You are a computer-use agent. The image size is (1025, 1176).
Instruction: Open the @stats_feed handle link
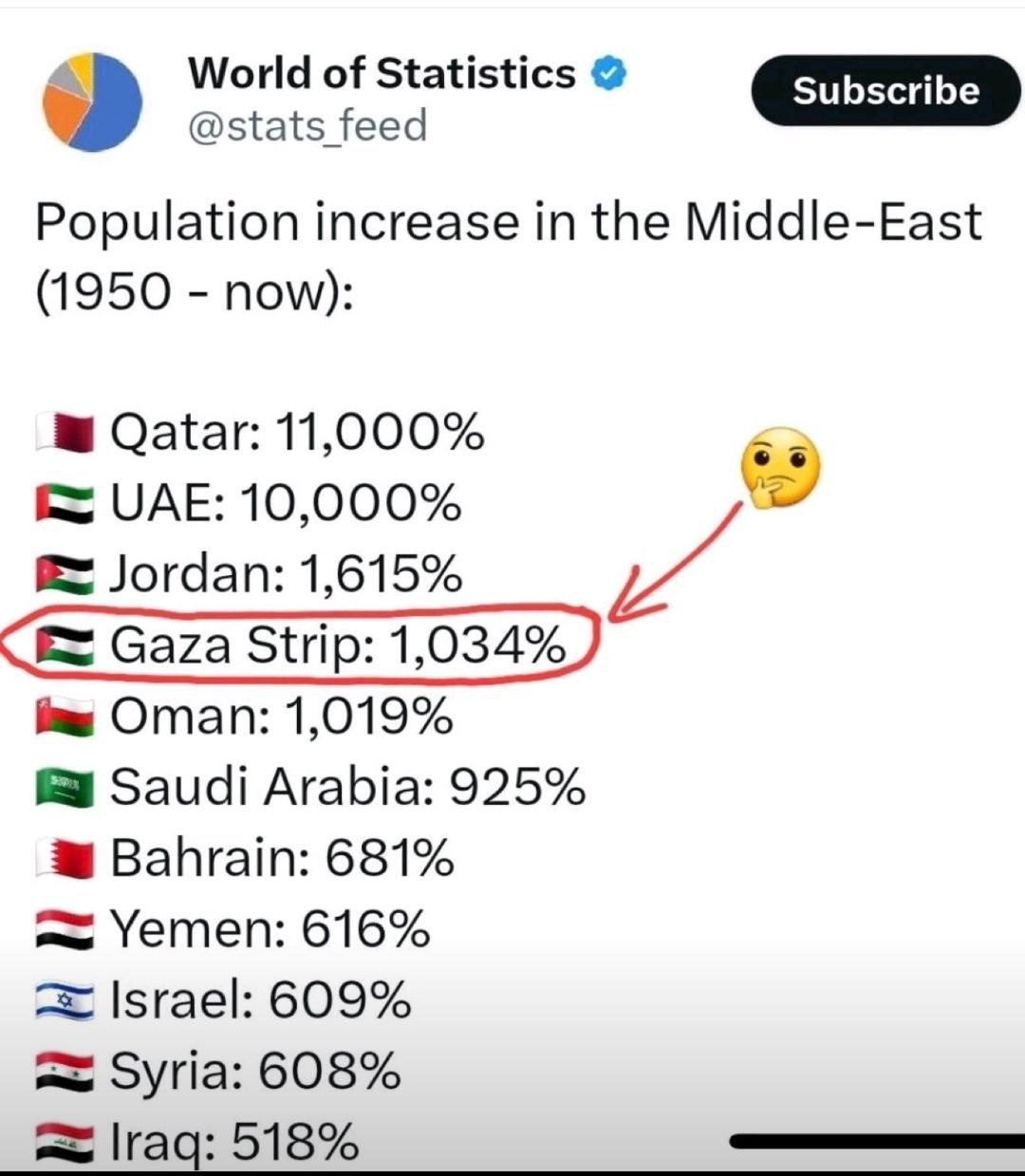point(307,126)
